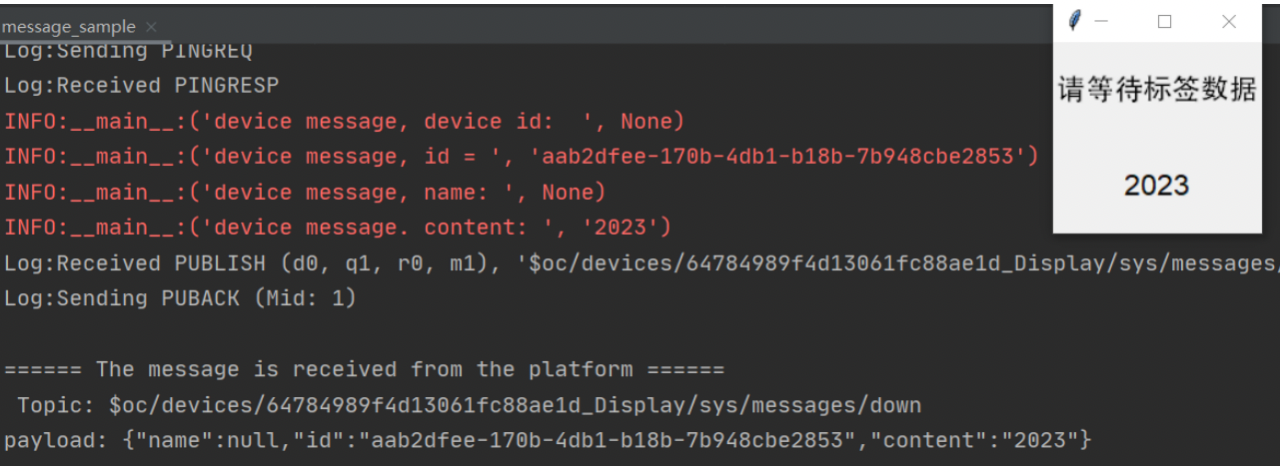Click the 请等待标签数据 label
The width and height of the screenshot is (1280, 472).
point(1157,90)
